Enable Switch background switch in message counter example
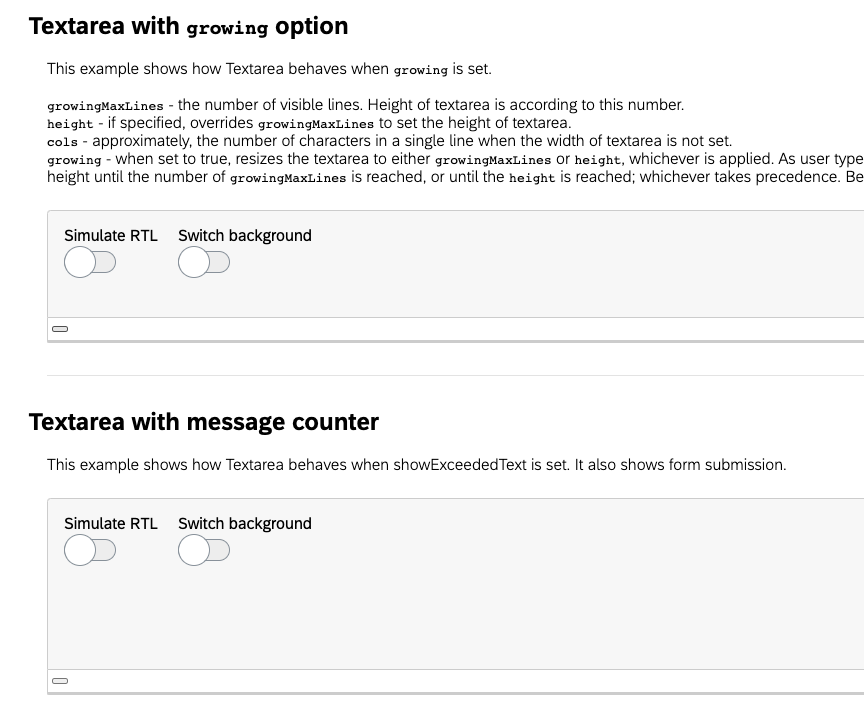864x721 pixels. (204, 550)
